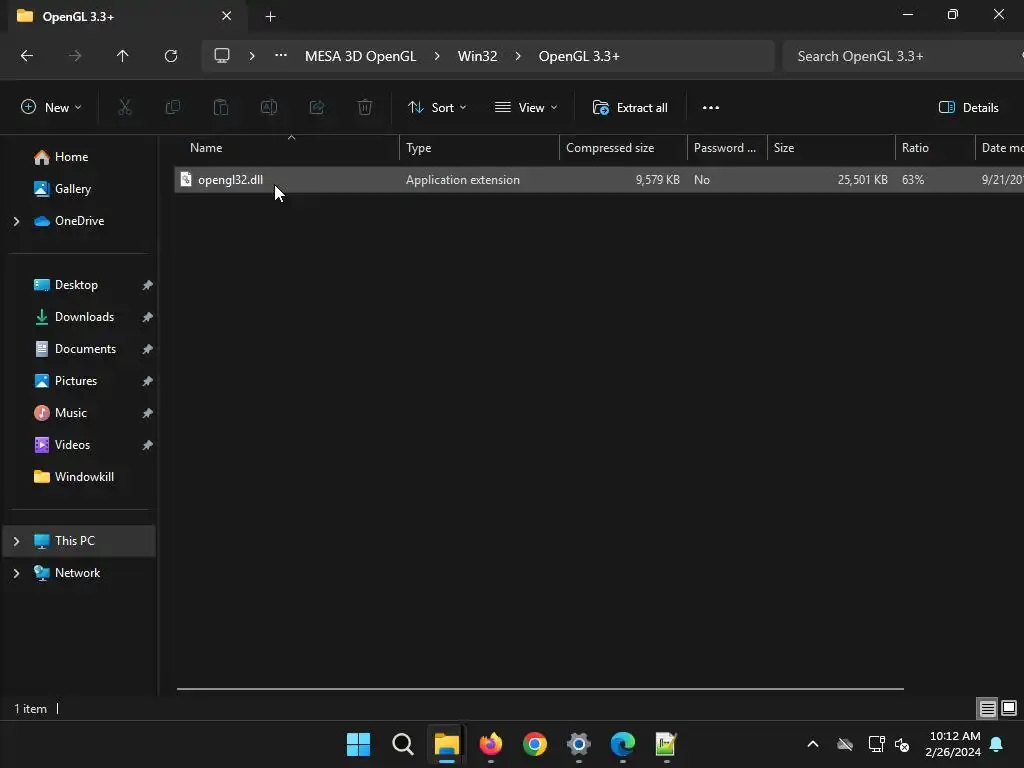Screen dimensions: 1024x768
Task: Click the PC icon in address bar
Action: click(x=222, y=56)
